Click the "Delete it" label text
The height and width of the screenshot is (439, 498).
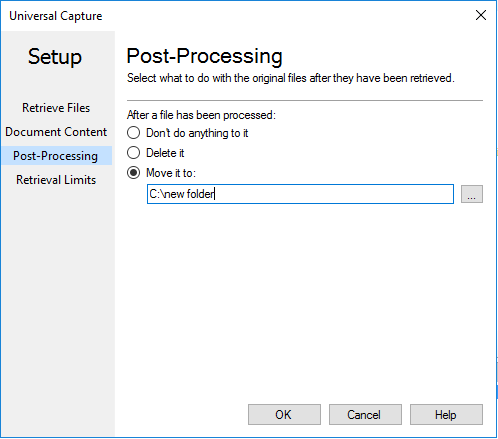pos(165,153)
